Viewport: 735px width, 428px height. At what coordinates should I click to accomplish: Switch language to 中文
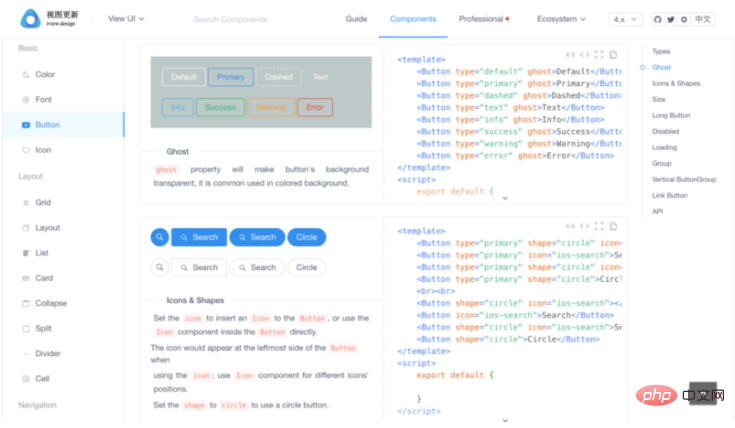(703, 19)
